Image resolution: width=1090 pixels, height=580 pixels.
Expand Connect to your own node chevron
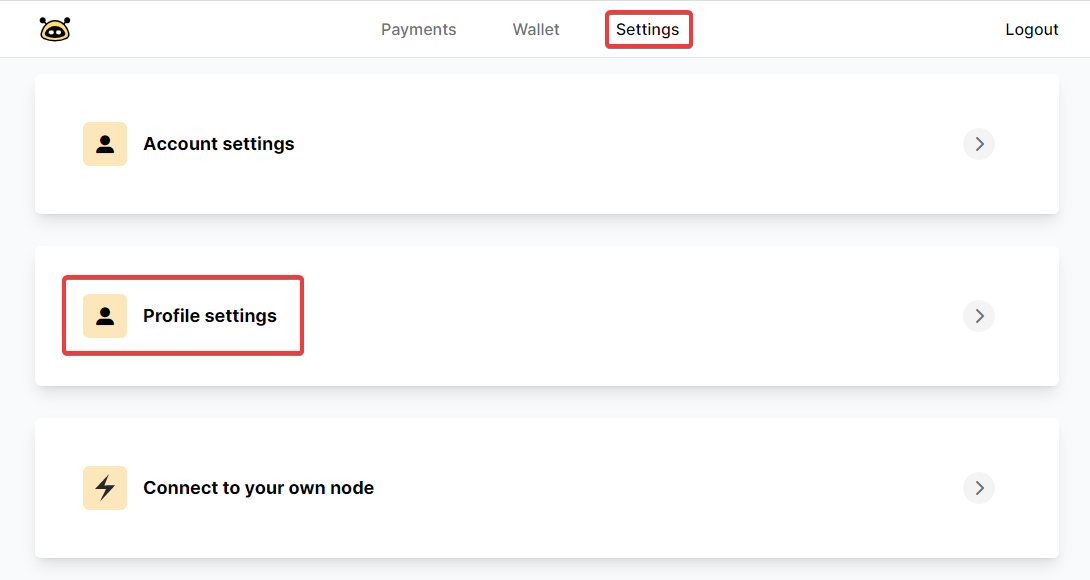coord(979,488)
